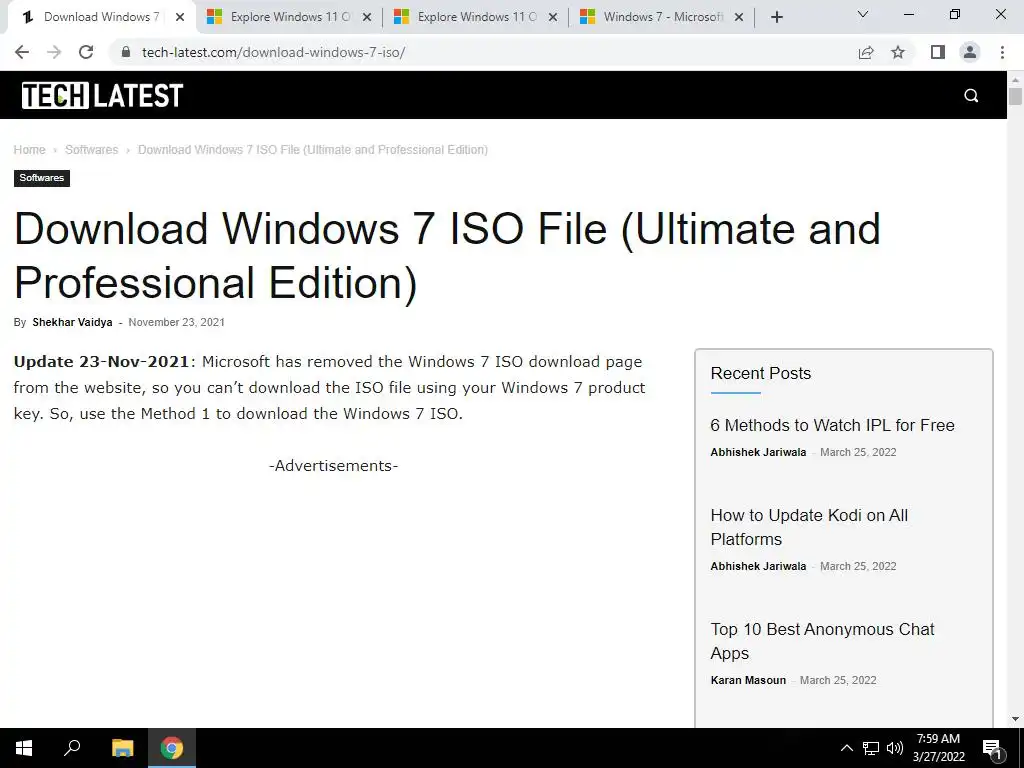Open 6 Methods to Watch IPL post
The height and width of the screenshot is (768, 1024).
click(832, 425)
